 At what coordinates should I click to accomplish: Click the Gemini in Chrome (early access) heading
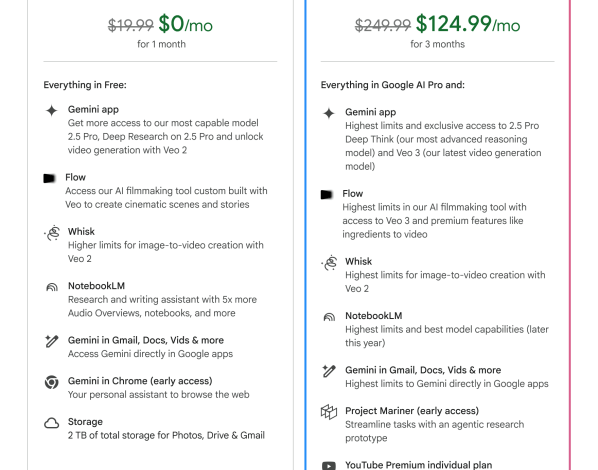pos(140,381)
